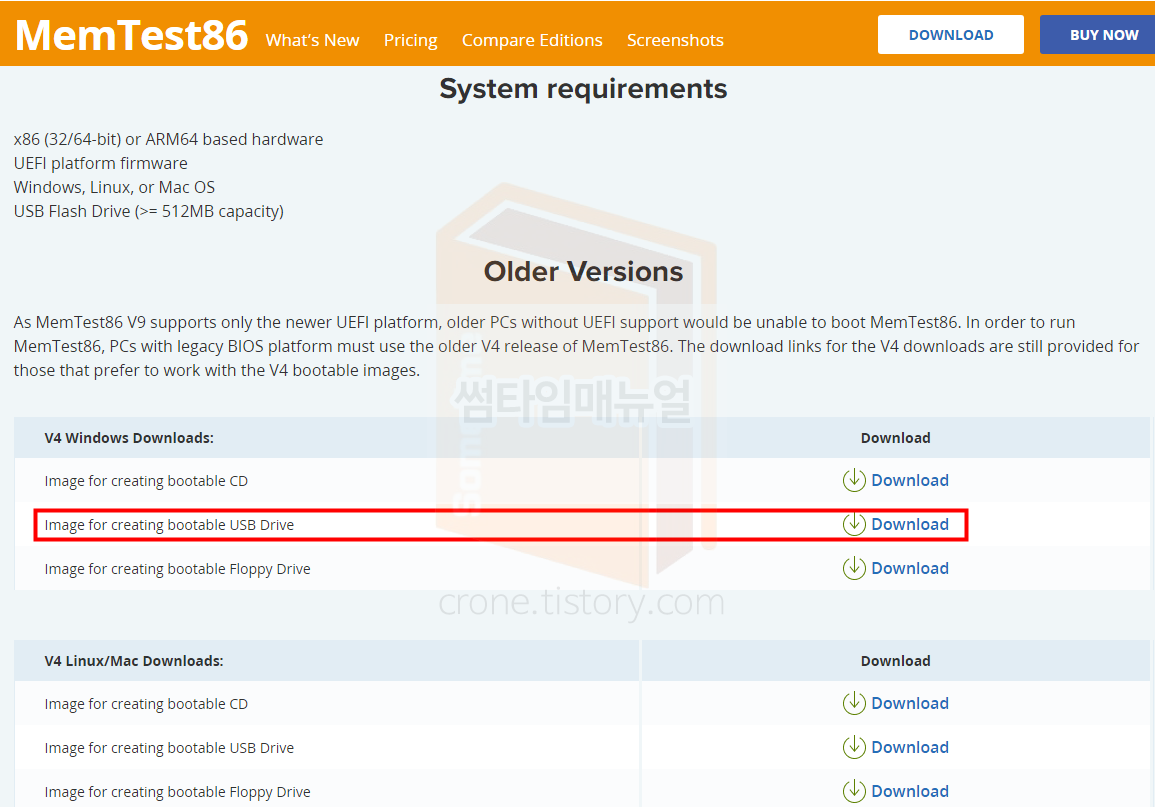Click 'Image for creating bootable Floppy Drive' in Windows table
This screenshot has width=1155, height=807.
(177, 569)
